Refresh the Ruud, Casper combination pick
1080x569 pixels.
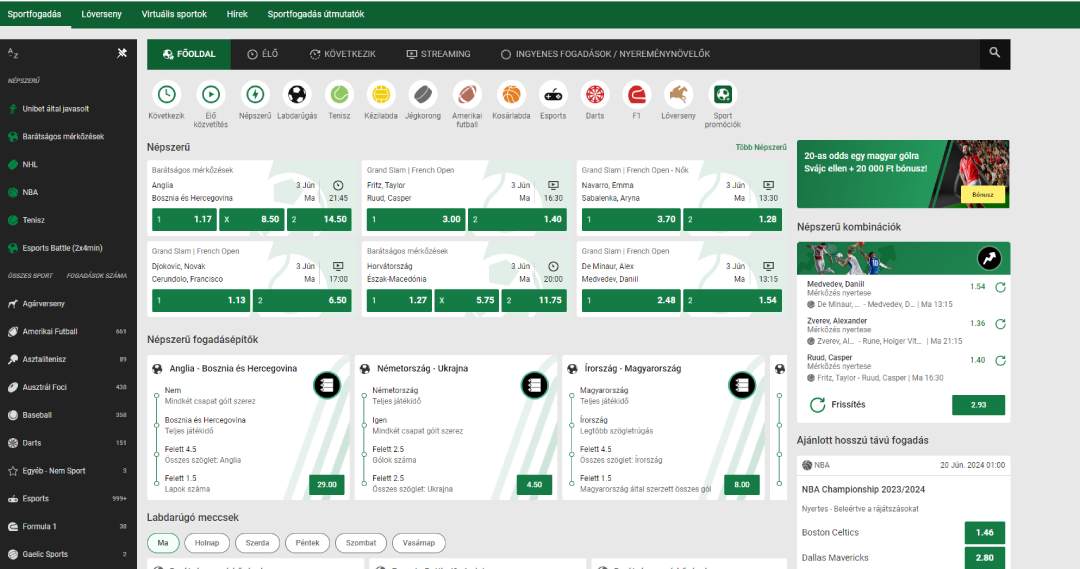point(1000,360)
